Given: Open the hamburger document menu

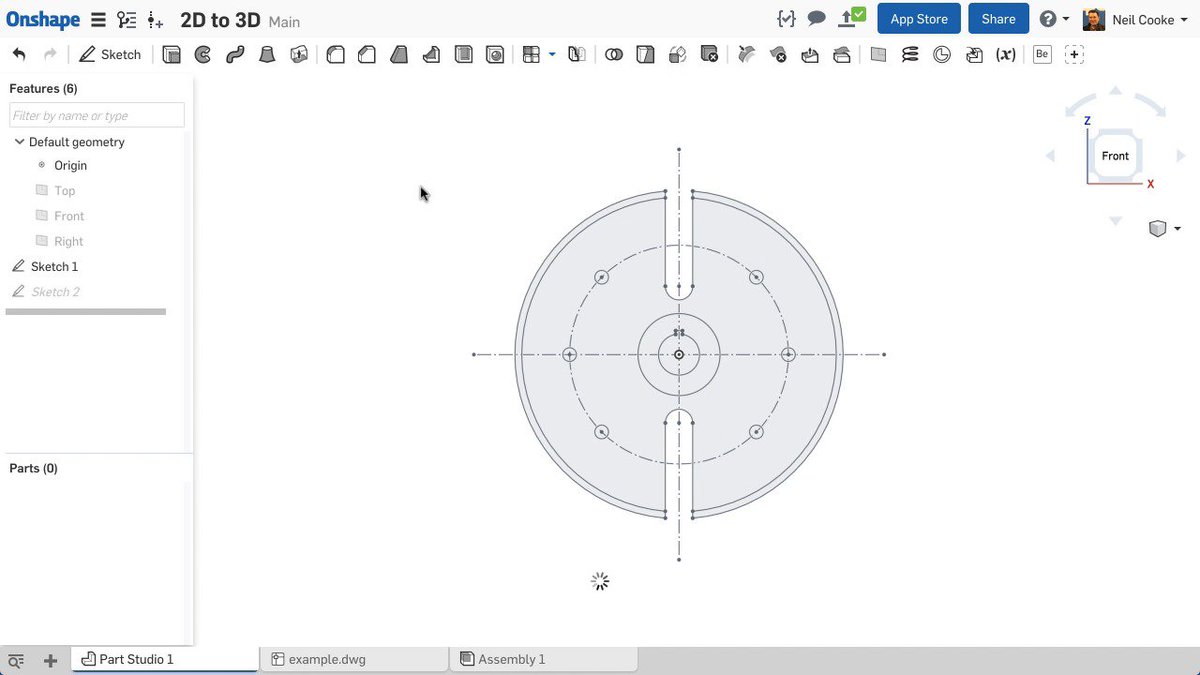Looking at the screenshot, I should 98,19.
